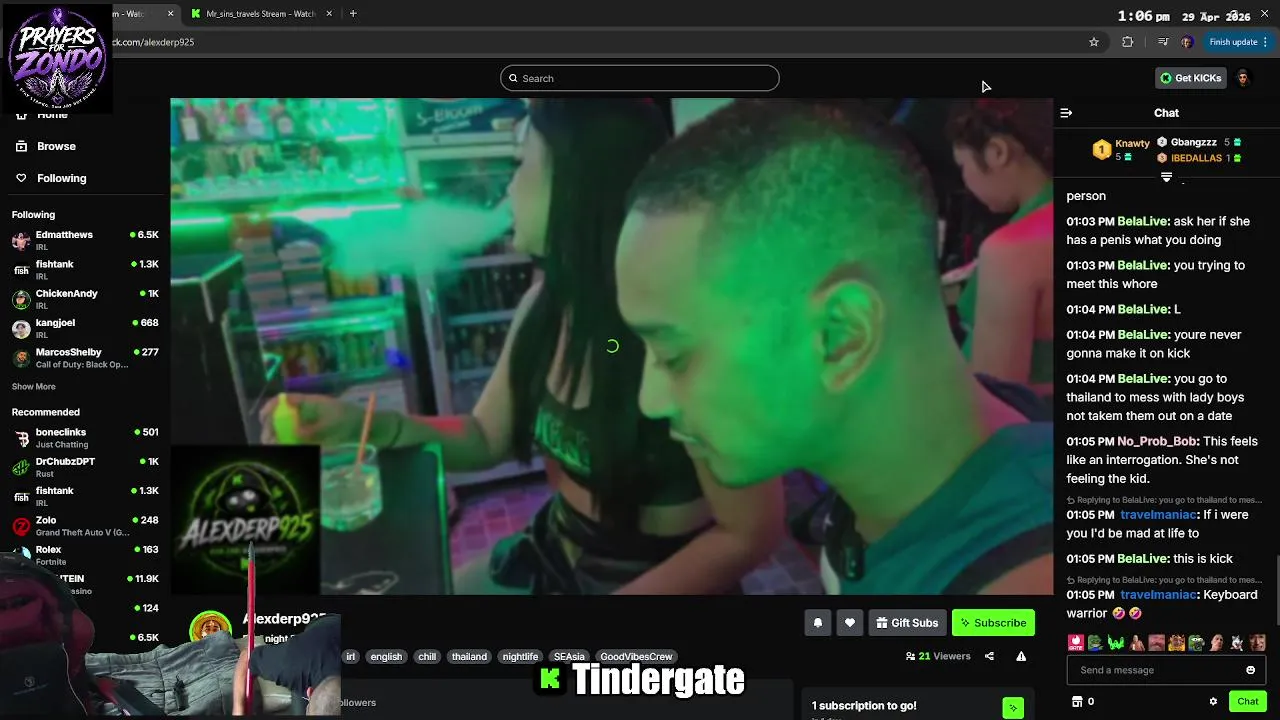The image size is (1280, 720).
Task: Collapse chat using the arrow icon beside Chat
Action: pyautogui.click(x=1066, y=113)
